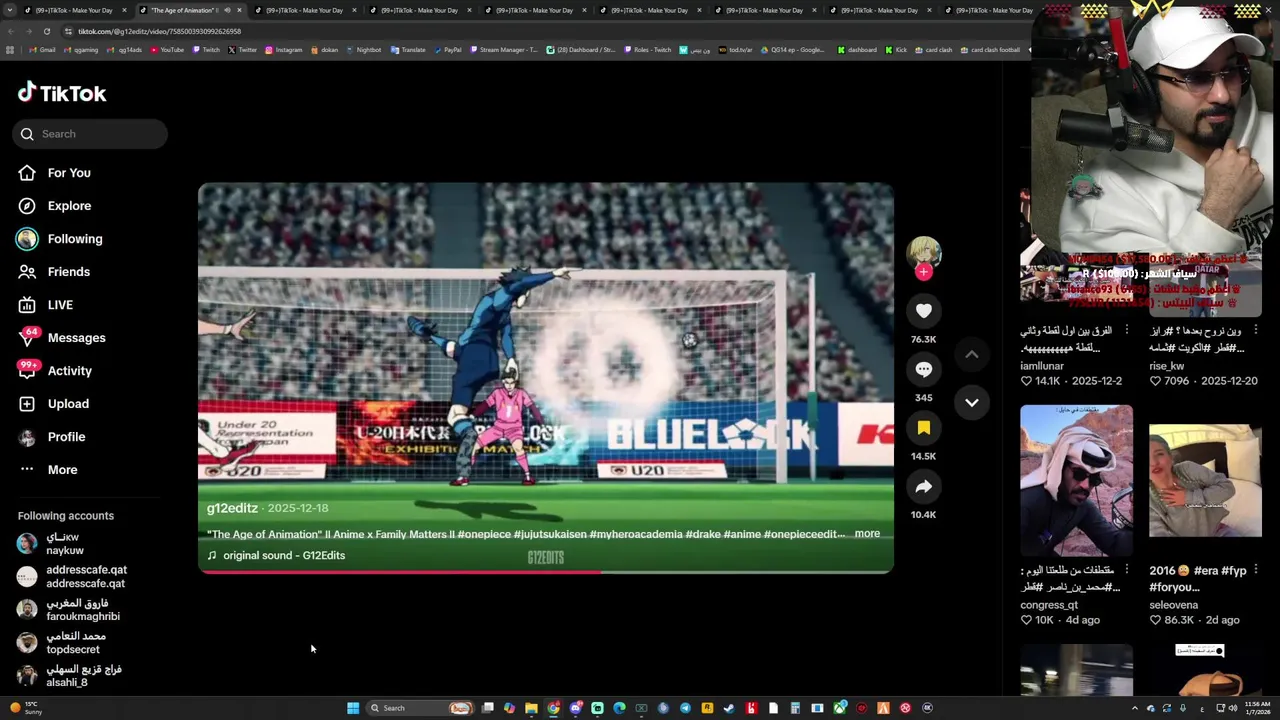Open options dots on the congress_qt video
The height and width of the screenshot is (720, 1280).
[1126, 571]
